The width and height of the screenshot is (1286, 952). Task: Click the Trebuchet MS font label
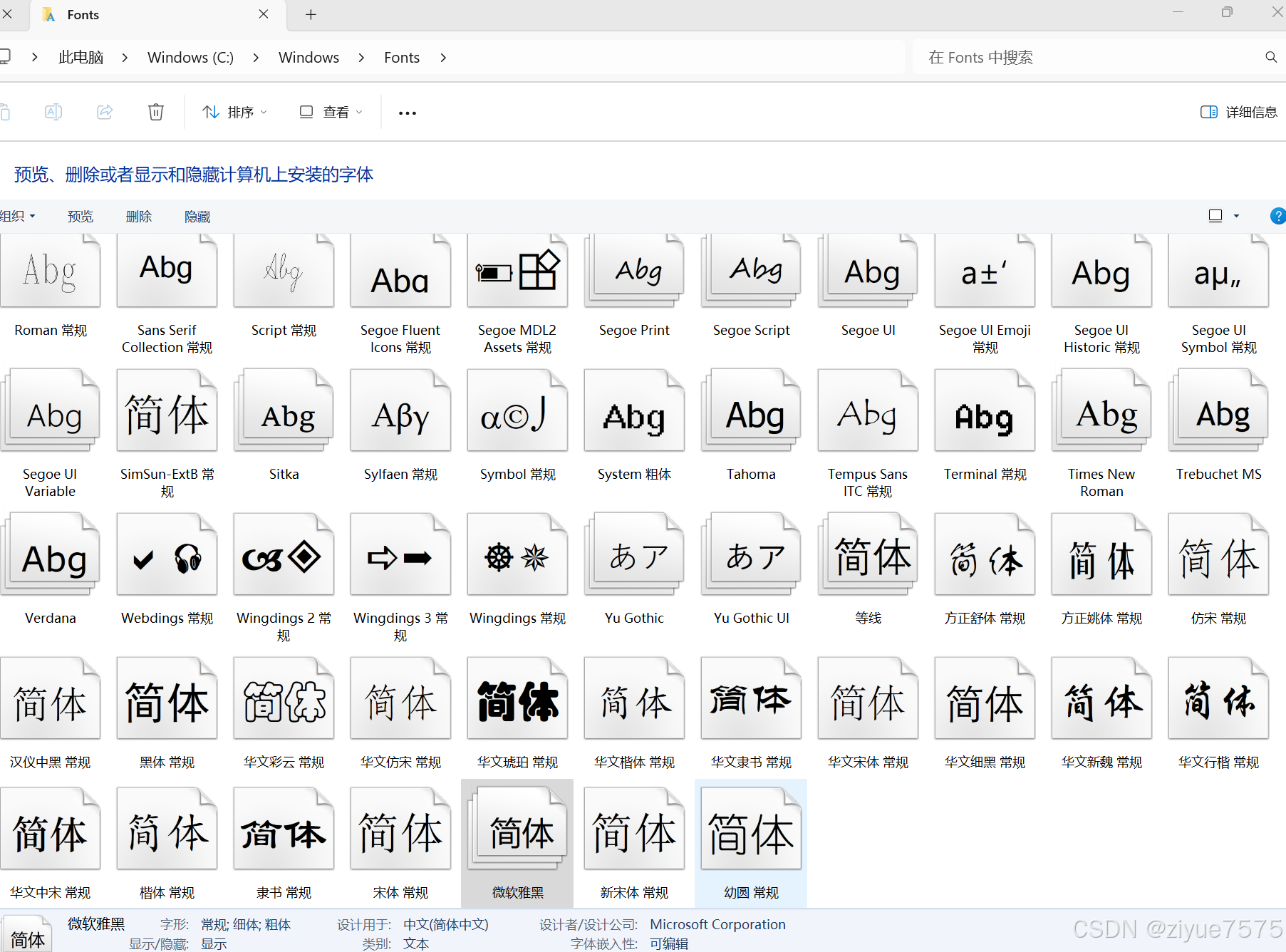(x=1218, y=475)
